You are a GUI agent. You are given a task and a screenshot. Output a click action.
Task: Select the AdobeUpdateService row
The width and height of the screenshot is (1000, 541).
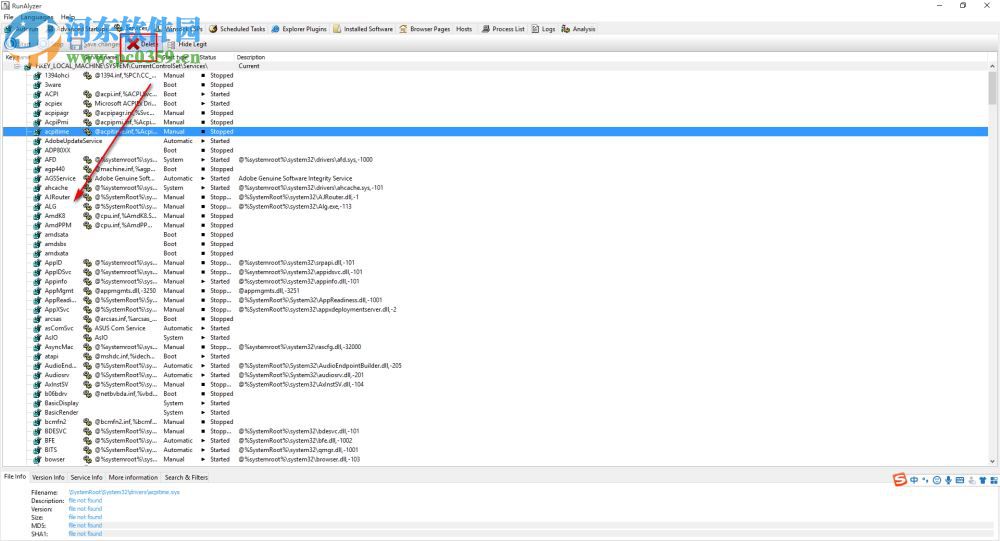pyautogui.click(x=496, y=141)
